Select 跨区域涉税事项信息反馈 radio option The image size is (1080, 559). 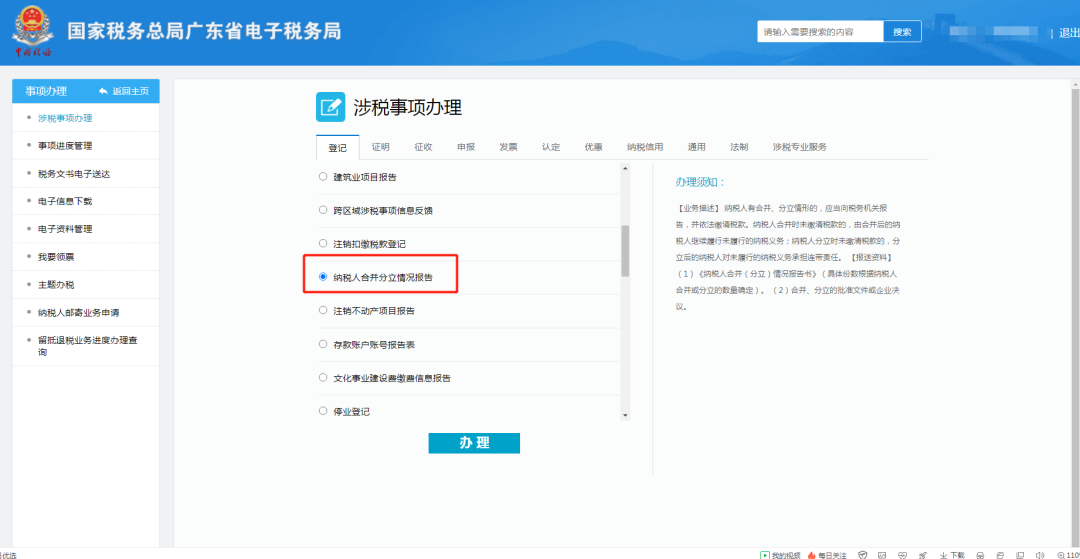coord(323,210)
